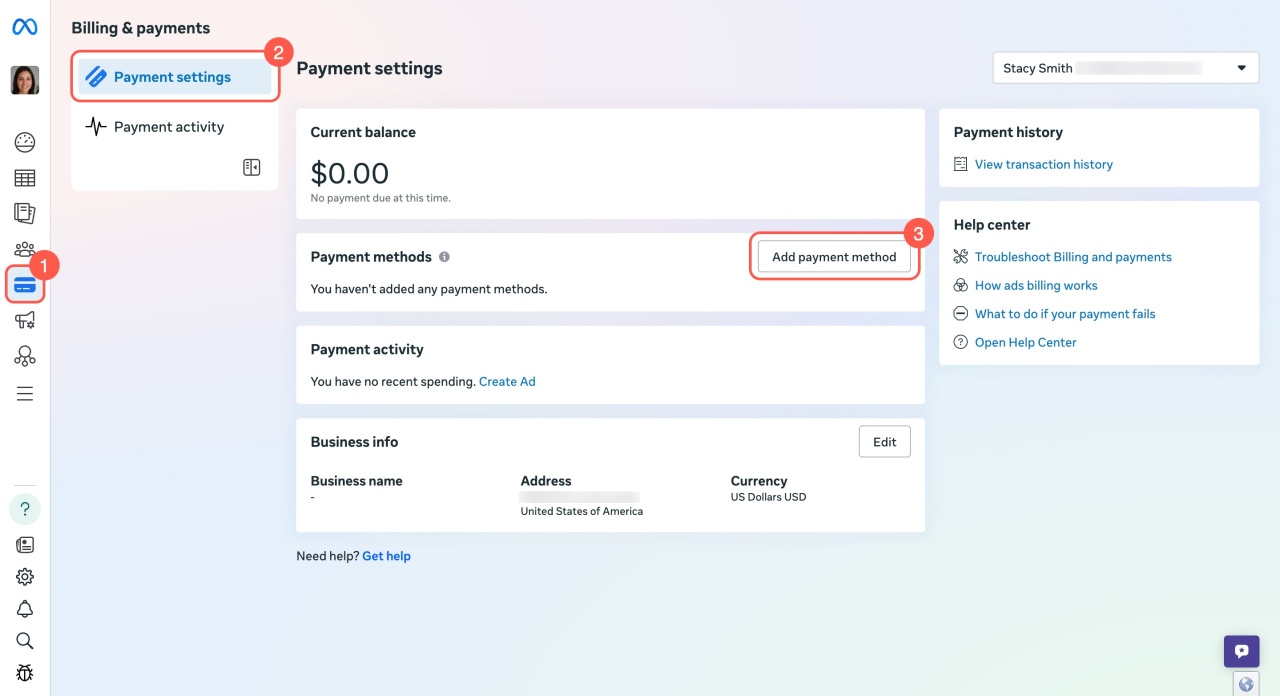Click the Edit business info button

coord(885,442)
